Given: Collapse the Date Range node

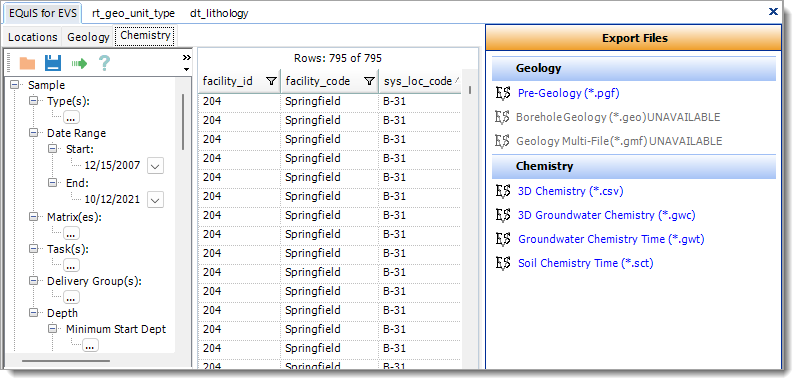Looking at the screenshot, I should coord(34,133).
